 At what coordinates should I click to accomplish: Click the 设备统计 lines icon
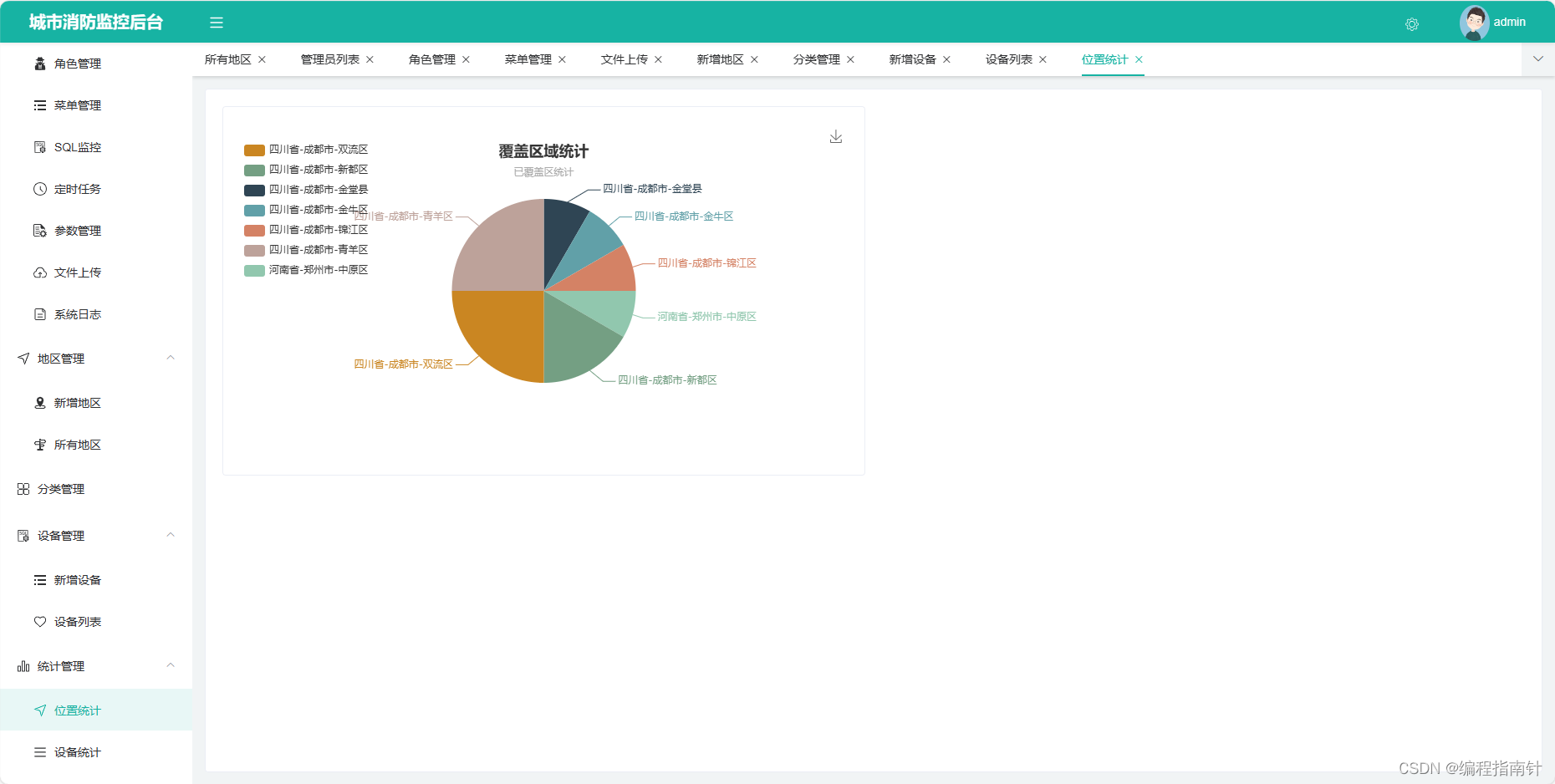[x=40, y=752]
